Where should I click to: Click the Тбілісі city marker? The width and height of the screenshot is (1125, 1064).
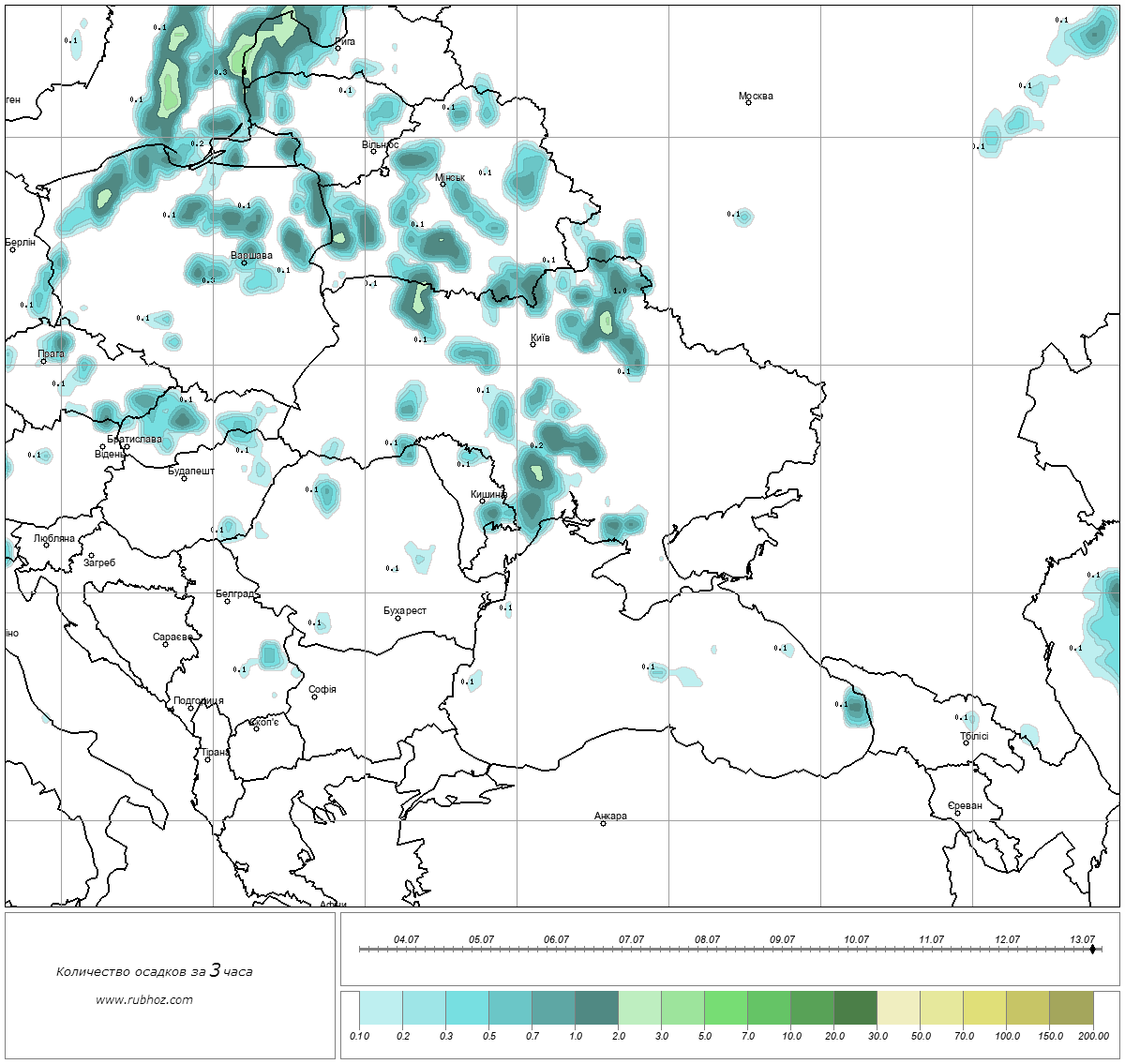[966, 742]
